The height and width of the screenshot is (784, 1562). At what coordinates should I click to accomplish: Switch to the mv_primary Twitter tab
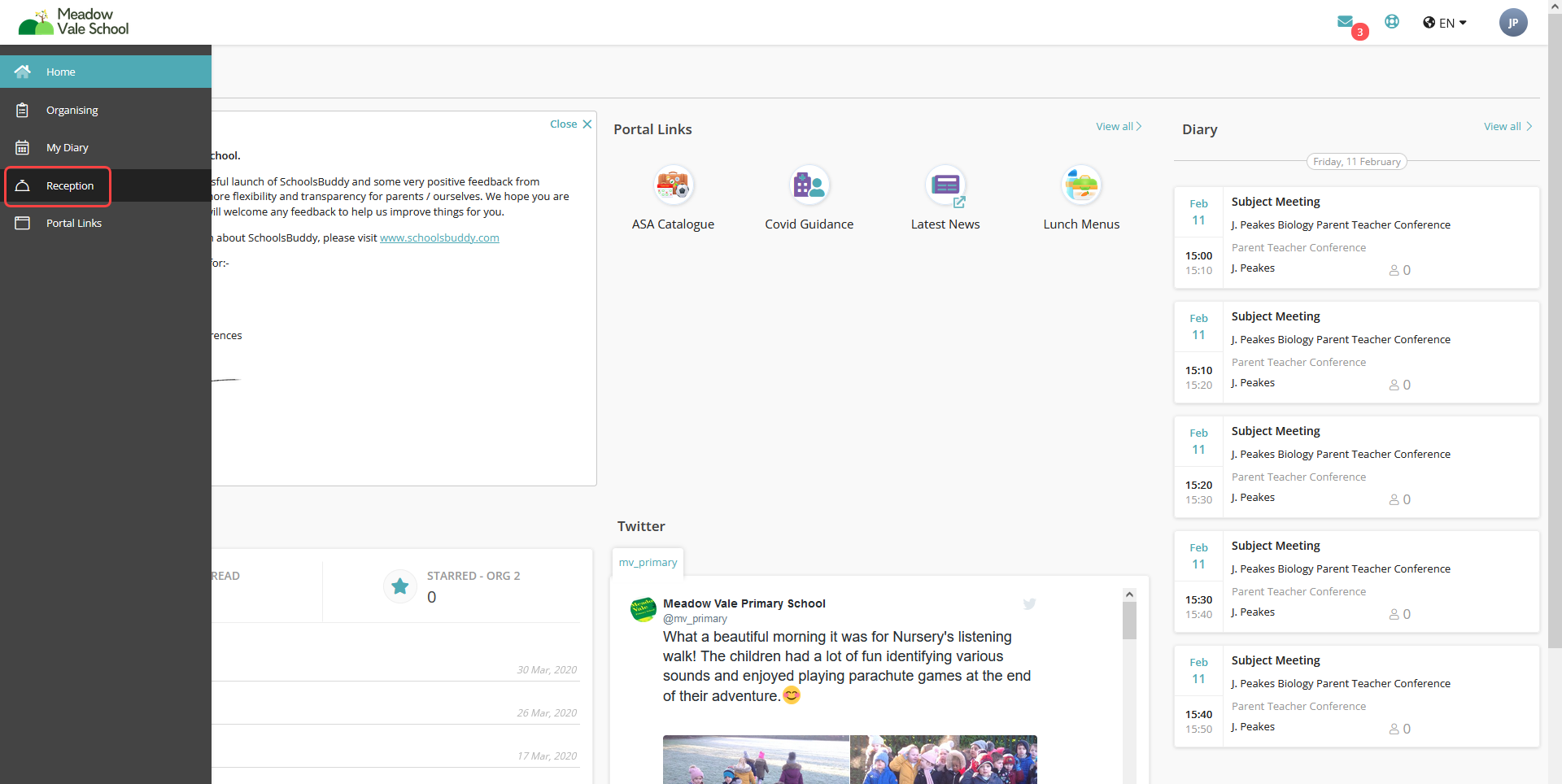click(648, 562)
